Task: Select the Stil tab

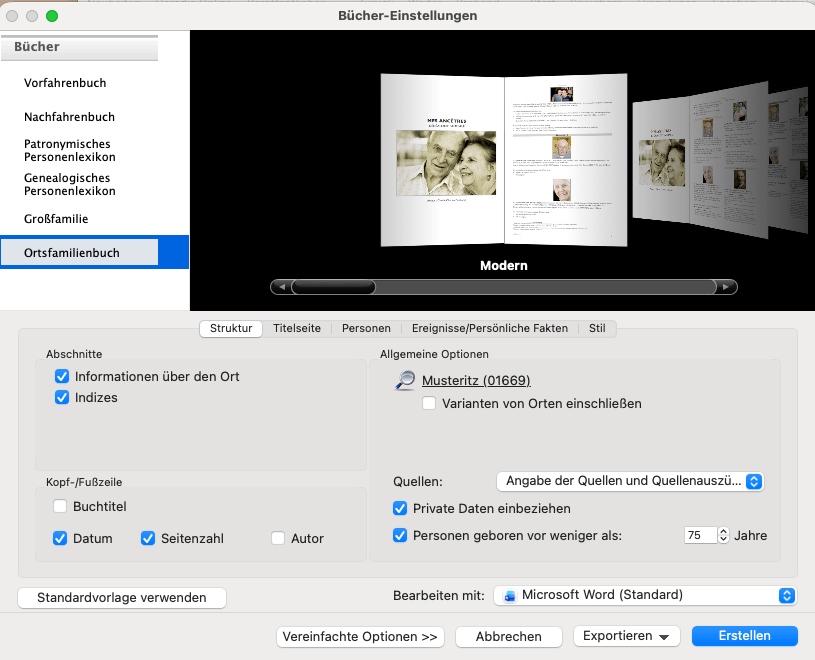Action: pyautogui.click(x=597, y=328)
